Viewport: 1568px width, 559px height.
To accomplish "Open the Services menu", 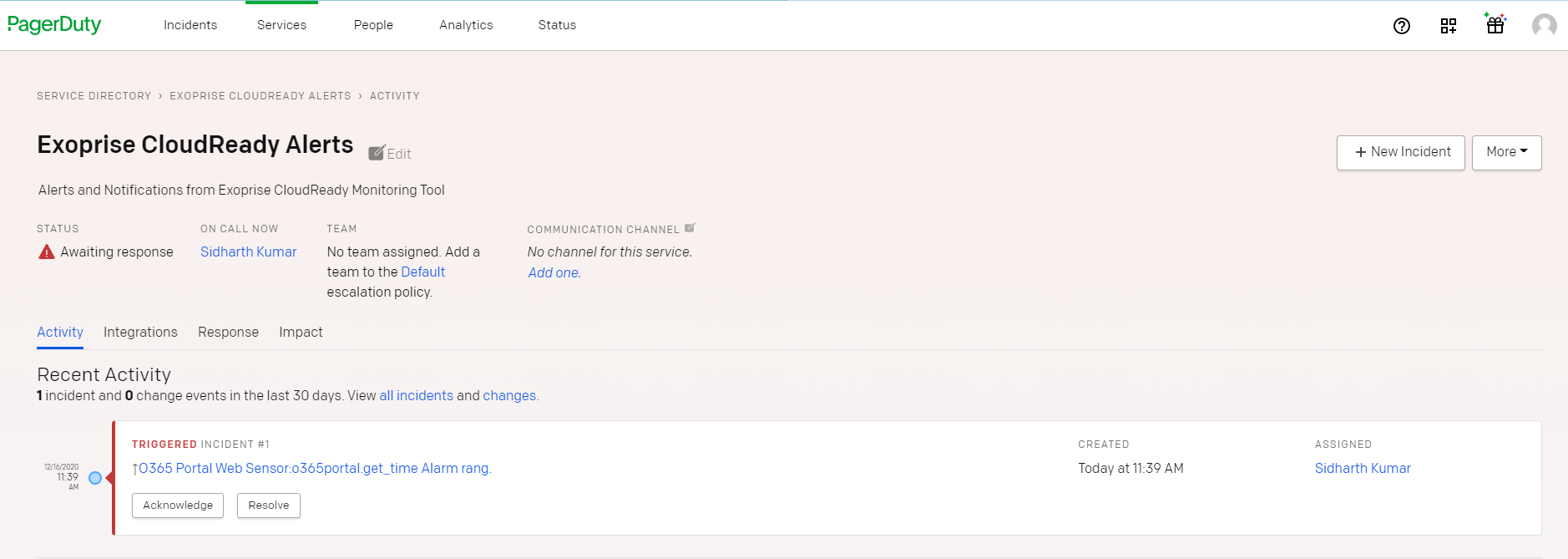I will [281, 25].
